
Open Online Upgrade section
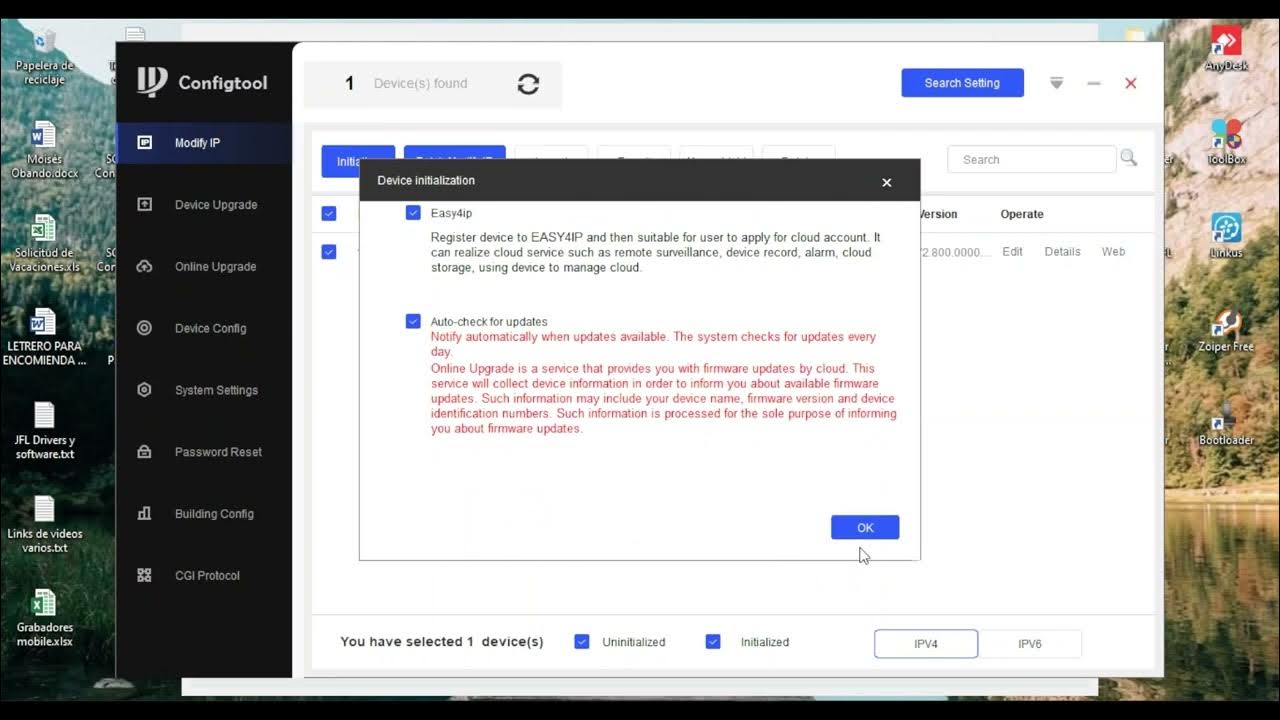click(204, 267)
